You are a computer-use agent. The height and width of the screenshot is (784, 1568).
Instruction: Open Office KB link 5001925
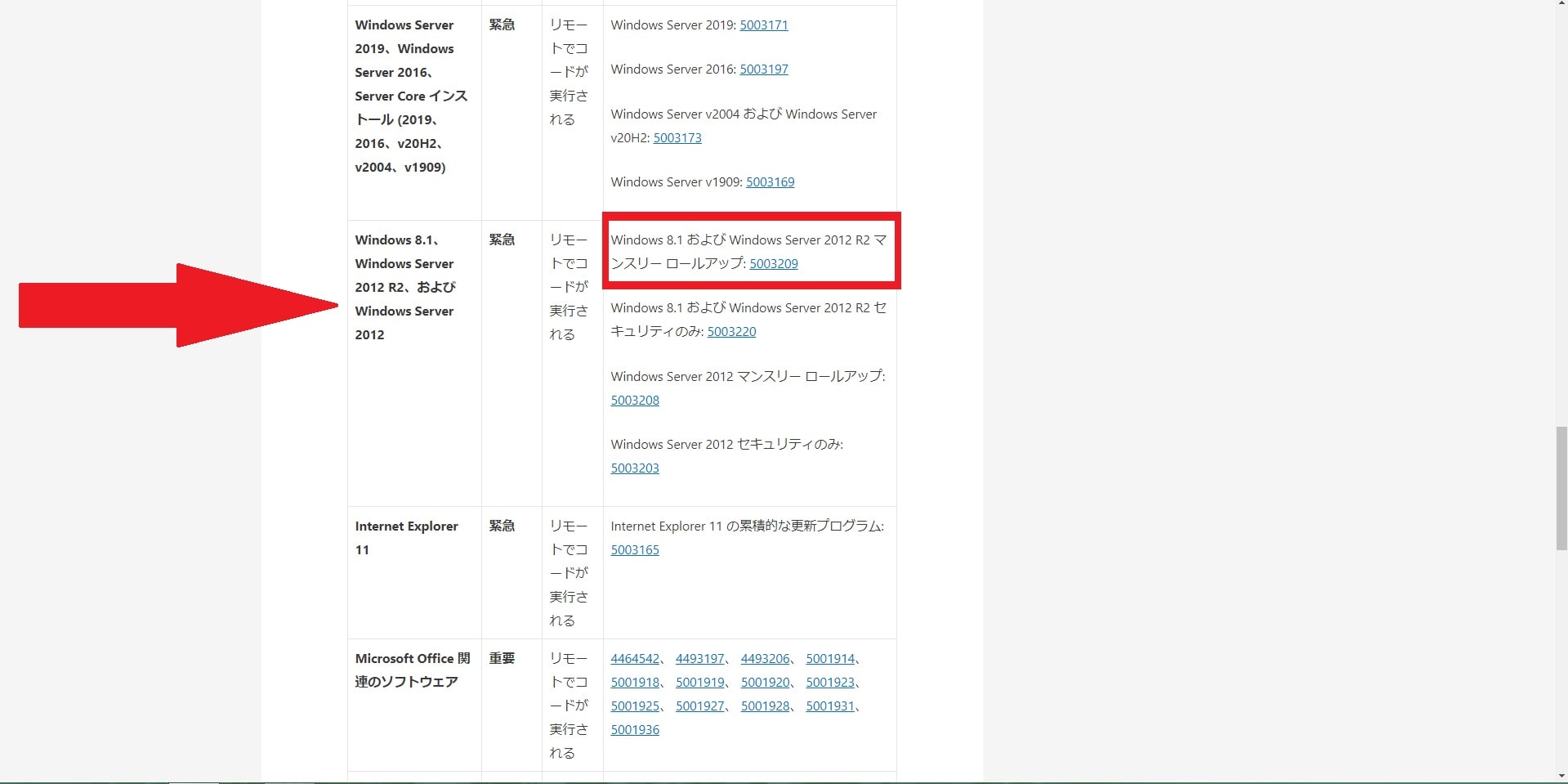coord(635,706)
